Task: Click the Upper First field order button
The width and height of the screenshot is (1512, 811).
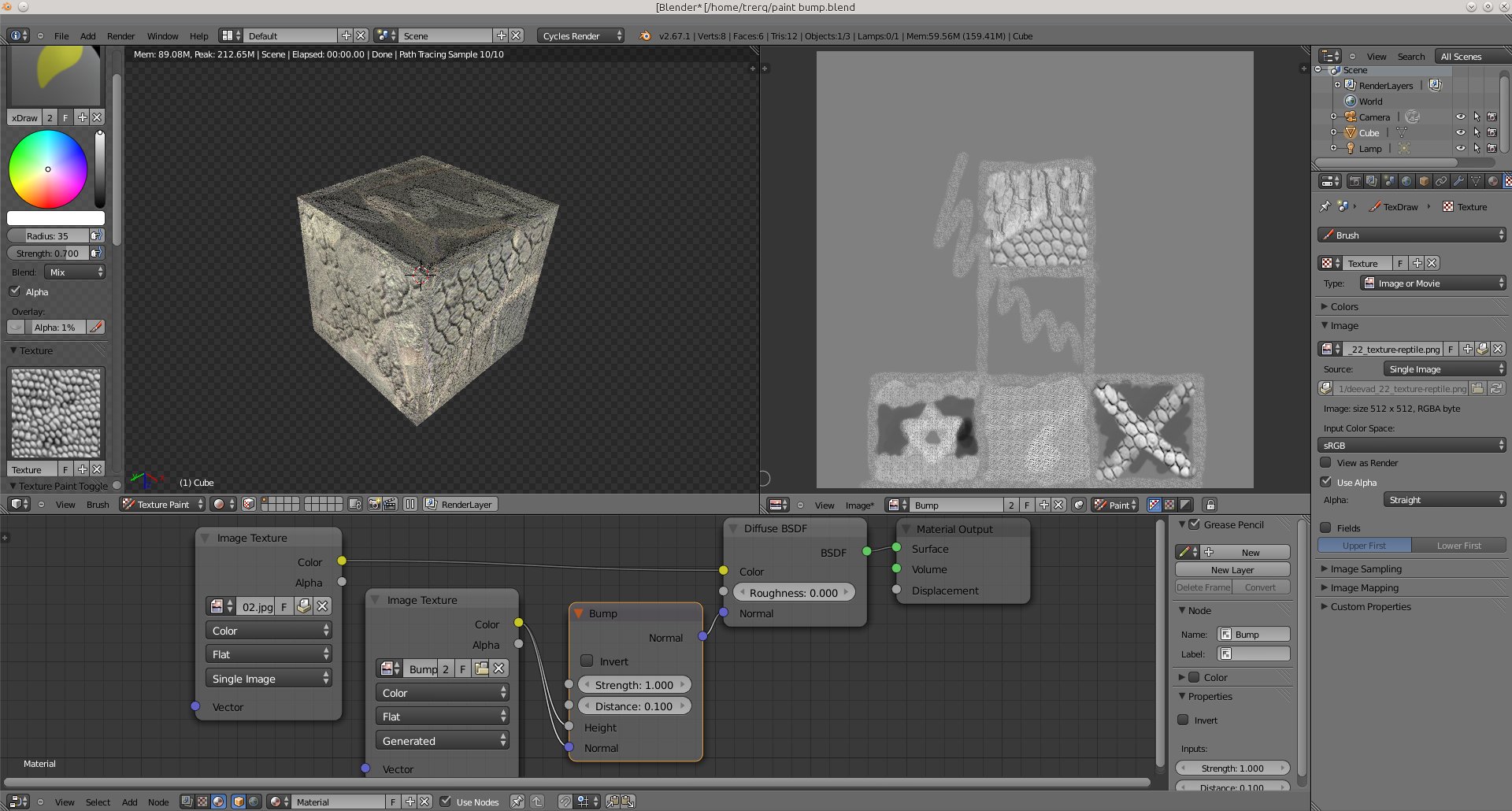Action: tap(1364, 546)
